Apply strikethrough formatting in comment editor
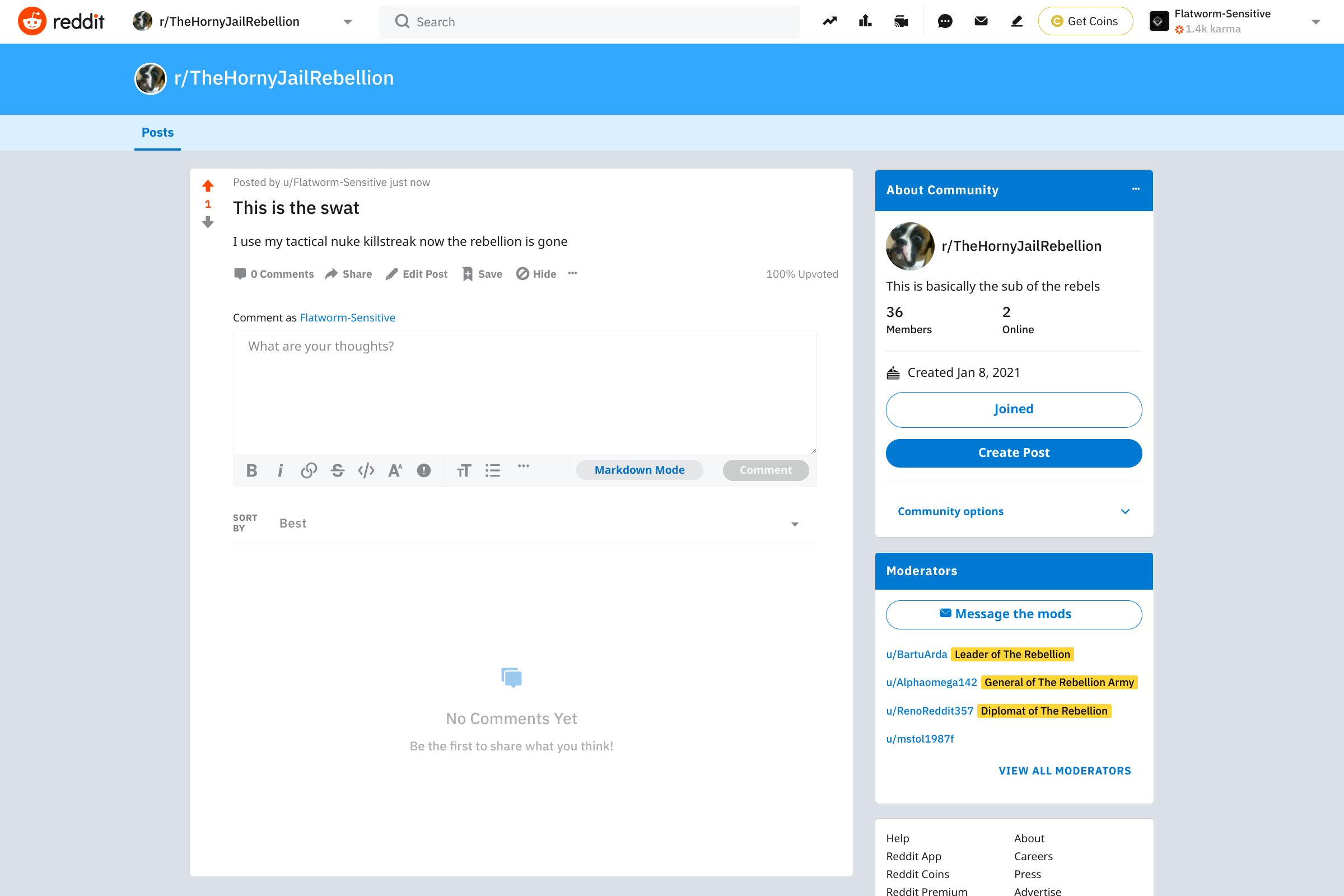This screenshot has height=896, width=1344. [338, 470]
